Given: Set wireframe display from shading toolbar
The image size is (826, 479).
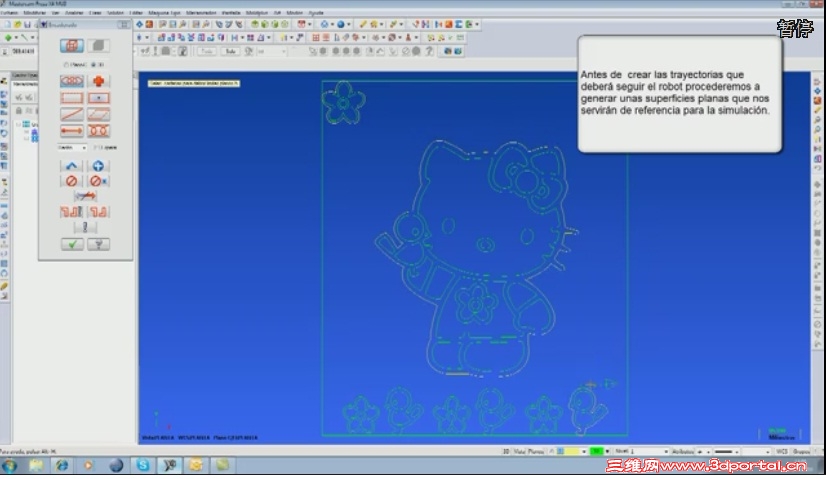Looking at the screenshot, I should click(325, 24).
